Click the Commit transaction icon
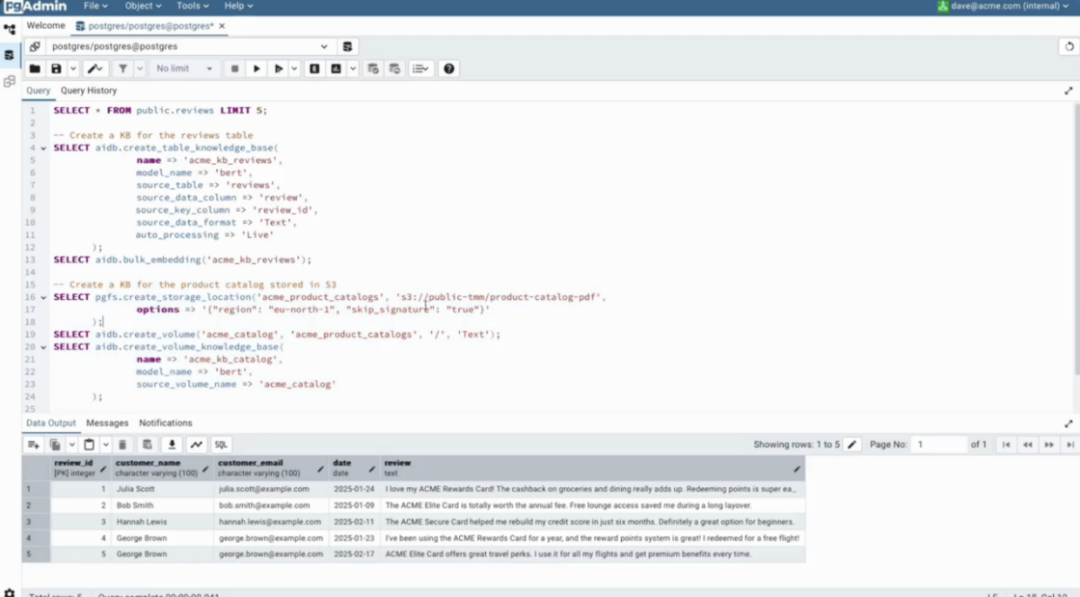 point(373,69)
